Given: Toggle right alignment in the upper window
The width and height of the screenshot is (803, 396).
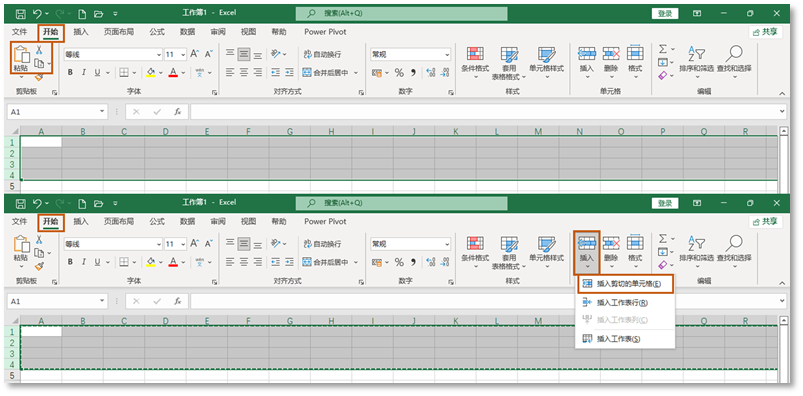Looking at the screenshot, I should (258, 73).
